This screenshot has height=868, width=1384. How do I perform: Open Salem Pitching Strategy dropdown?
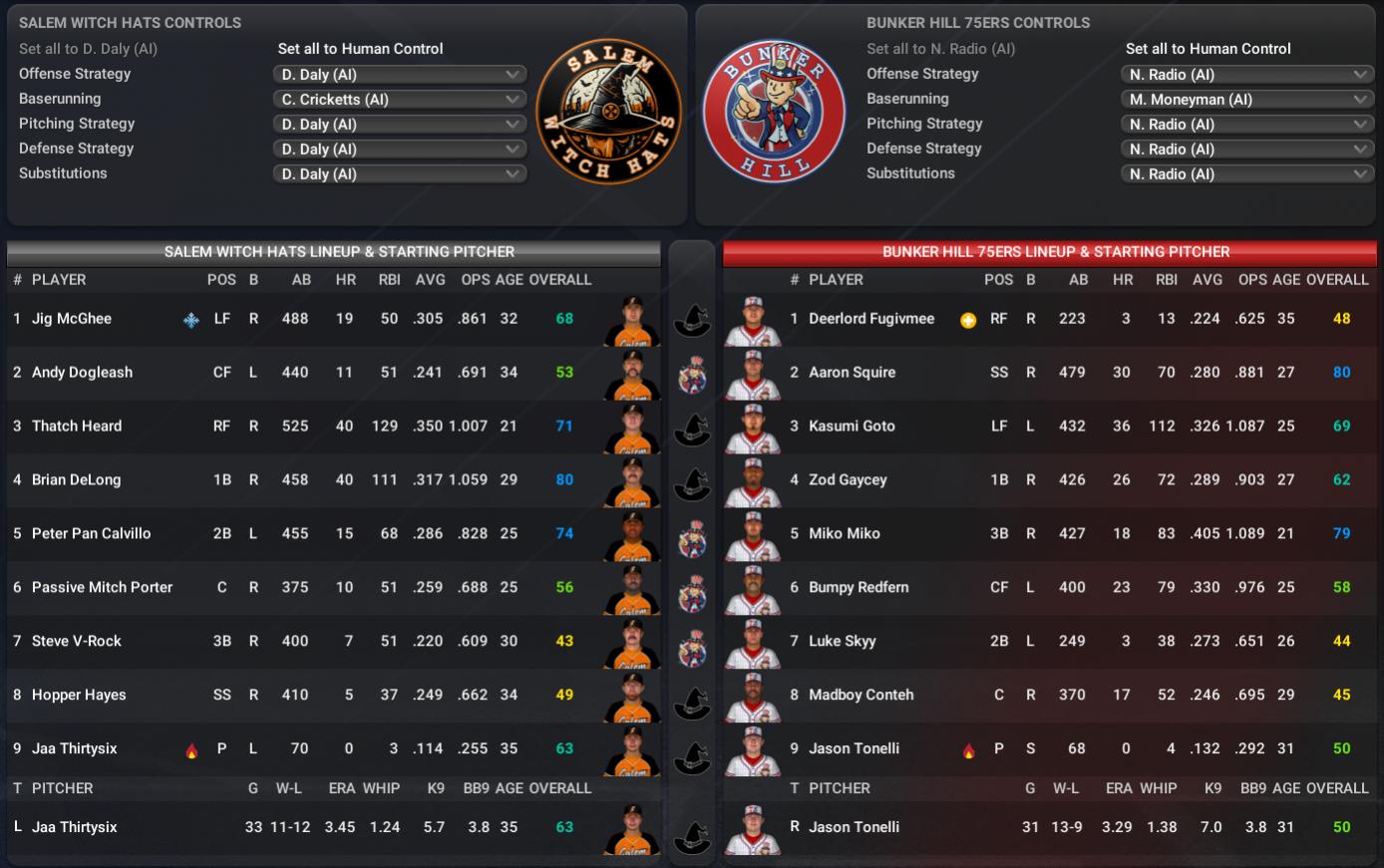[x=400, y=125]
